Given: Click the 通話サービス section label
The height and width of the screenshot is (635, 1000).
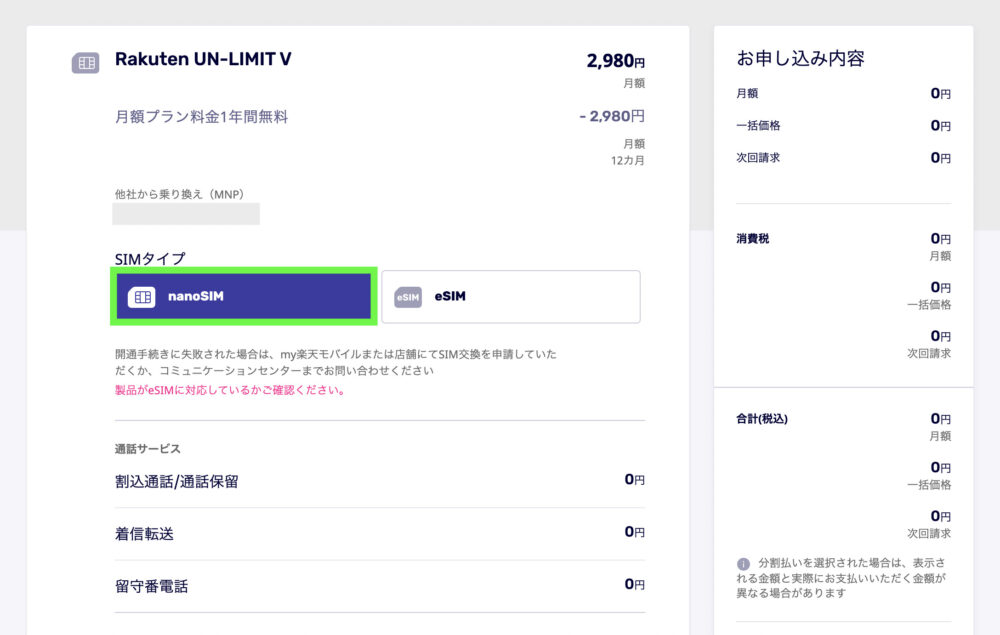Looking at the screenshot, I should click(147, 449).
